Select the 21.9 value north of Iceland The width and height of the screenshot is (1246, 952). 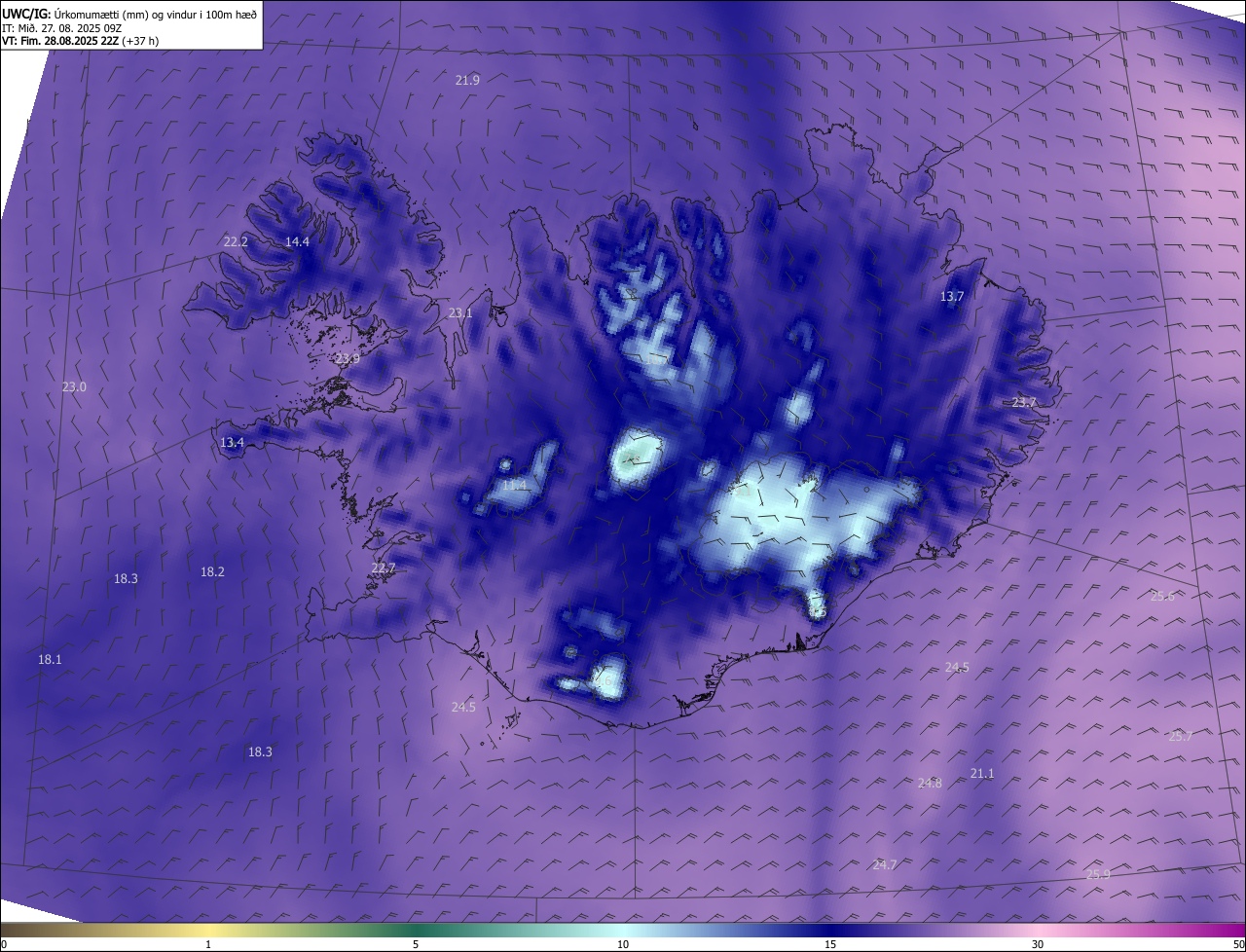click(x=467, y=80)
